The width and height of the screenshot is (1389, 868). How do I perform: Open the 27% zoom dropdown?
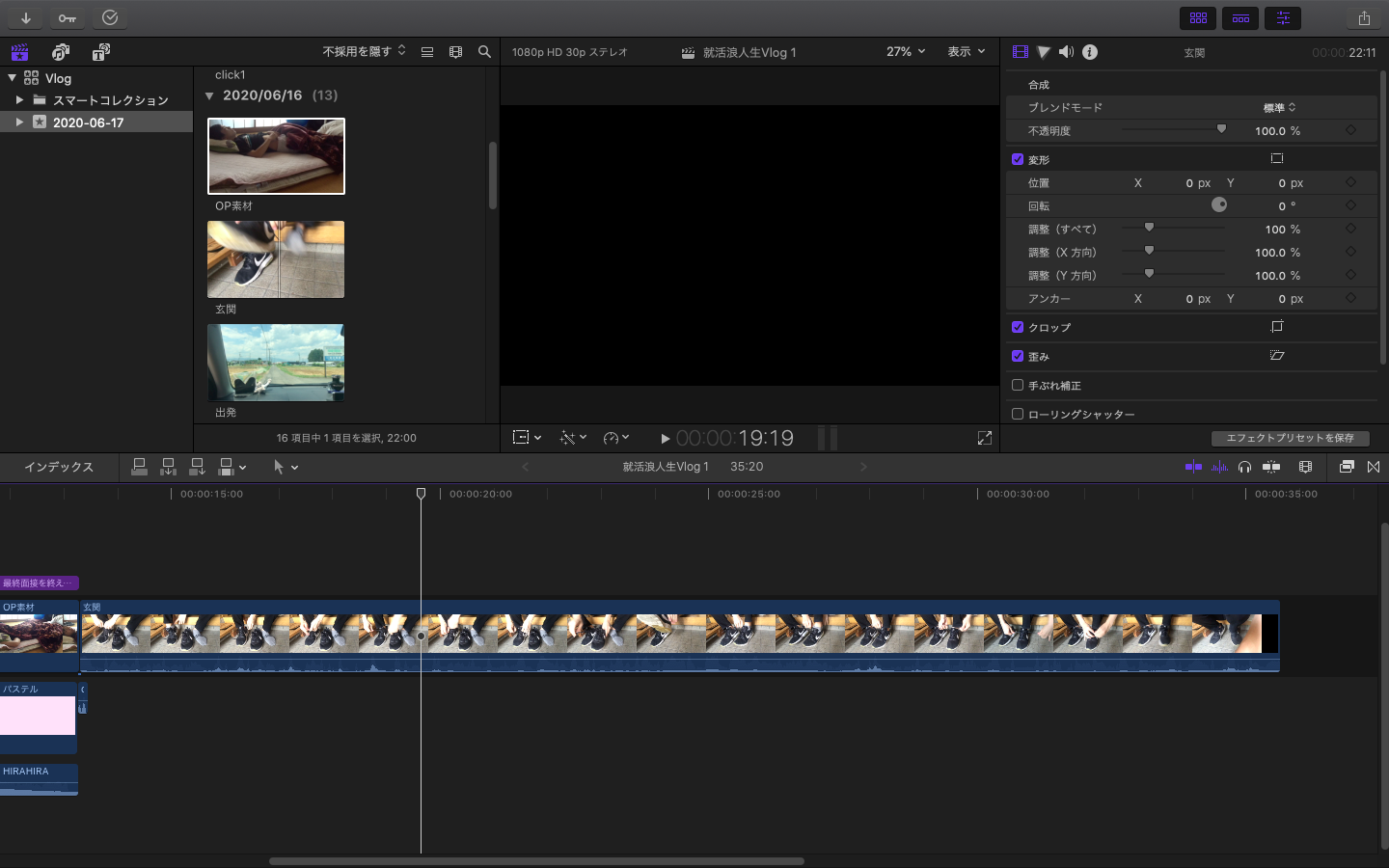coord(905,52)
